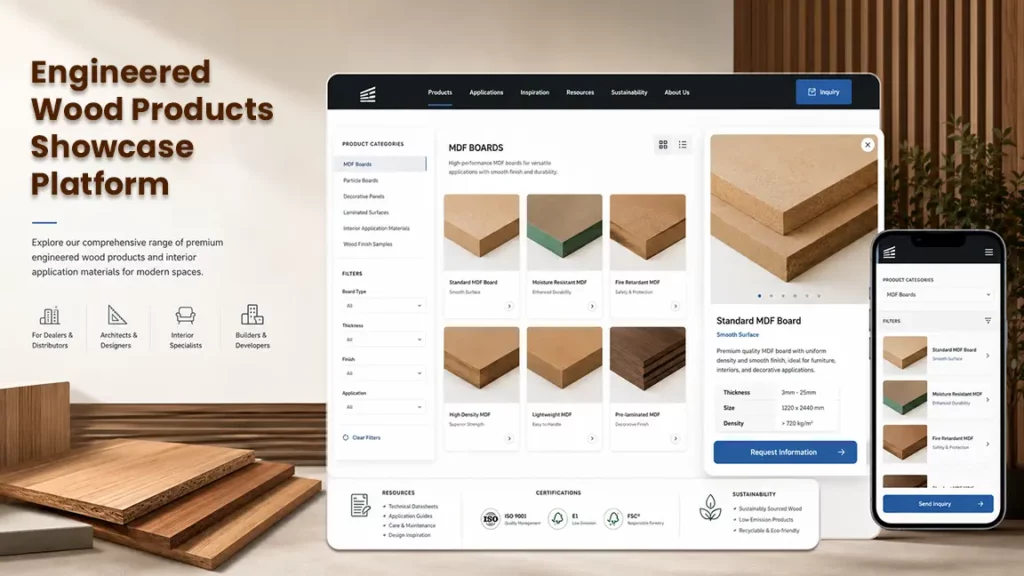
Task: Open the Lightweight MDF card image
Action: (564, 364)
